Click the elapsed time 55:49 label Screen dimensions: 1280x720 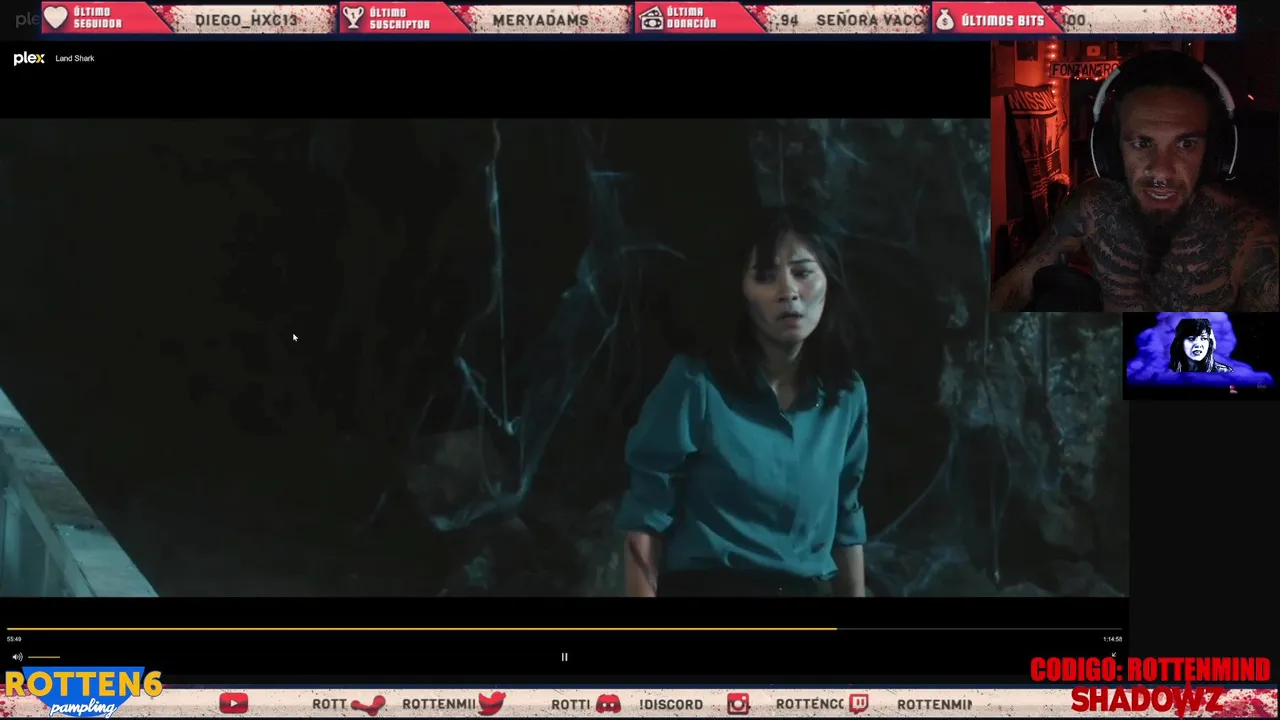(14, 639)
